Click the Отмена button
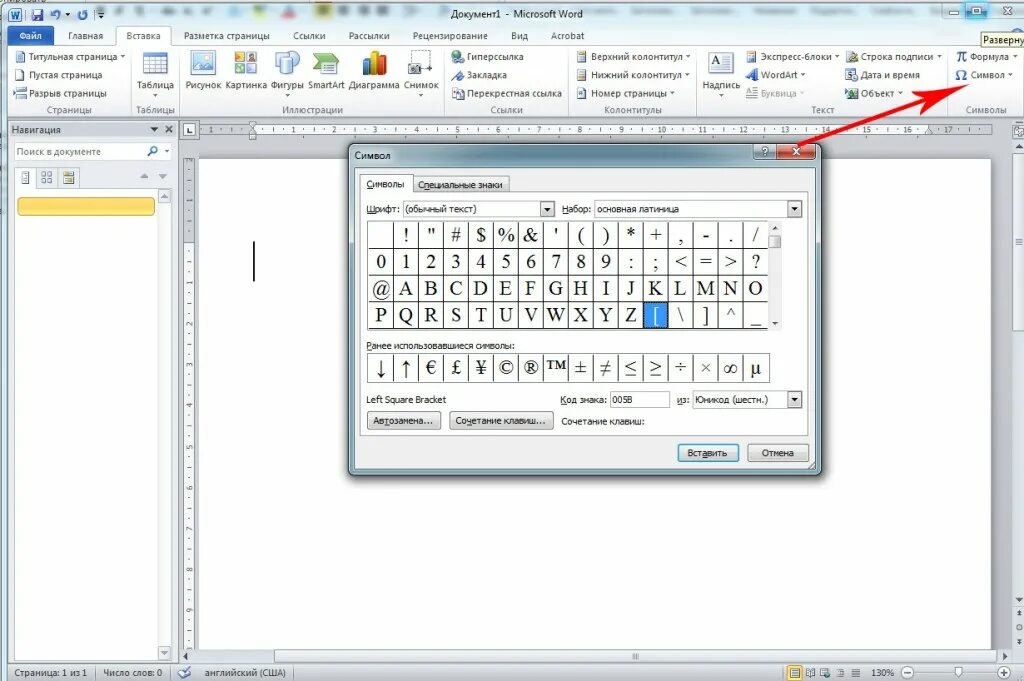This screenshot has width=1024, height=681. [x=777, y=453]
